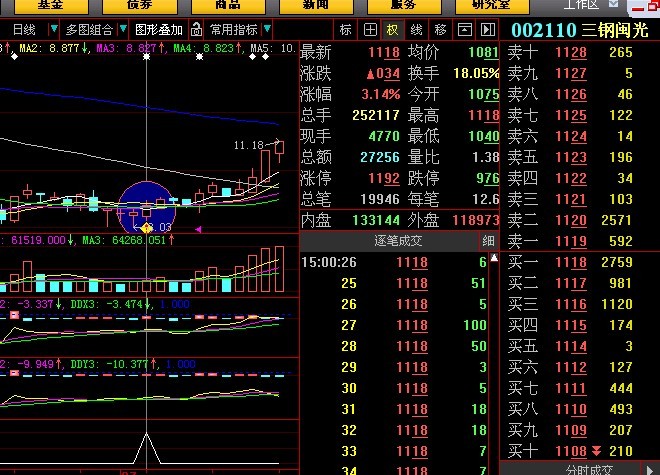Viewport: 660px width, 475px height.
Task: Click the 量比 value 1.38
Action: click(485, 157)
